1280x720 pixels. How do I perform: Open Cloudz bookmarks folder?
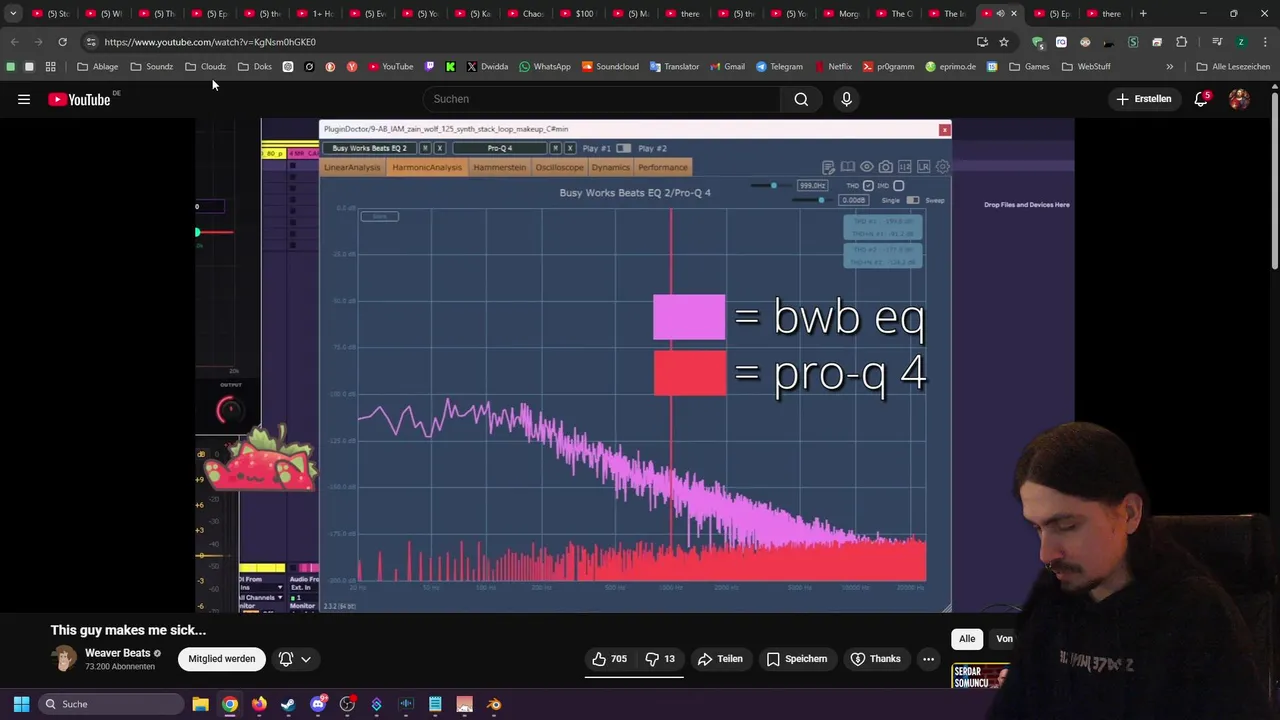coord(205,67)
